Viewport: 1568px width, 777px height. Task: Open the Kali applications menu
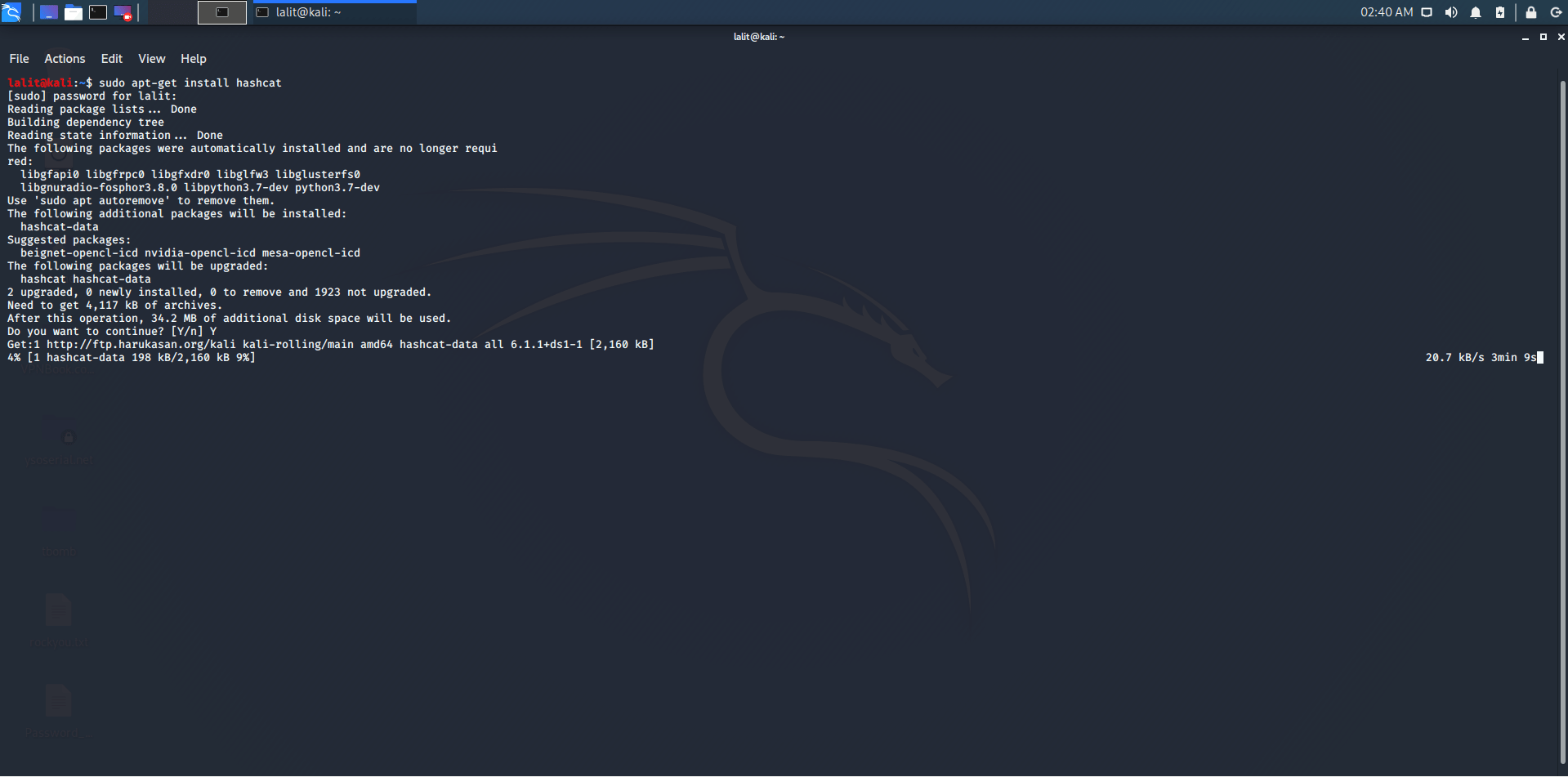(x=11, y=12)
